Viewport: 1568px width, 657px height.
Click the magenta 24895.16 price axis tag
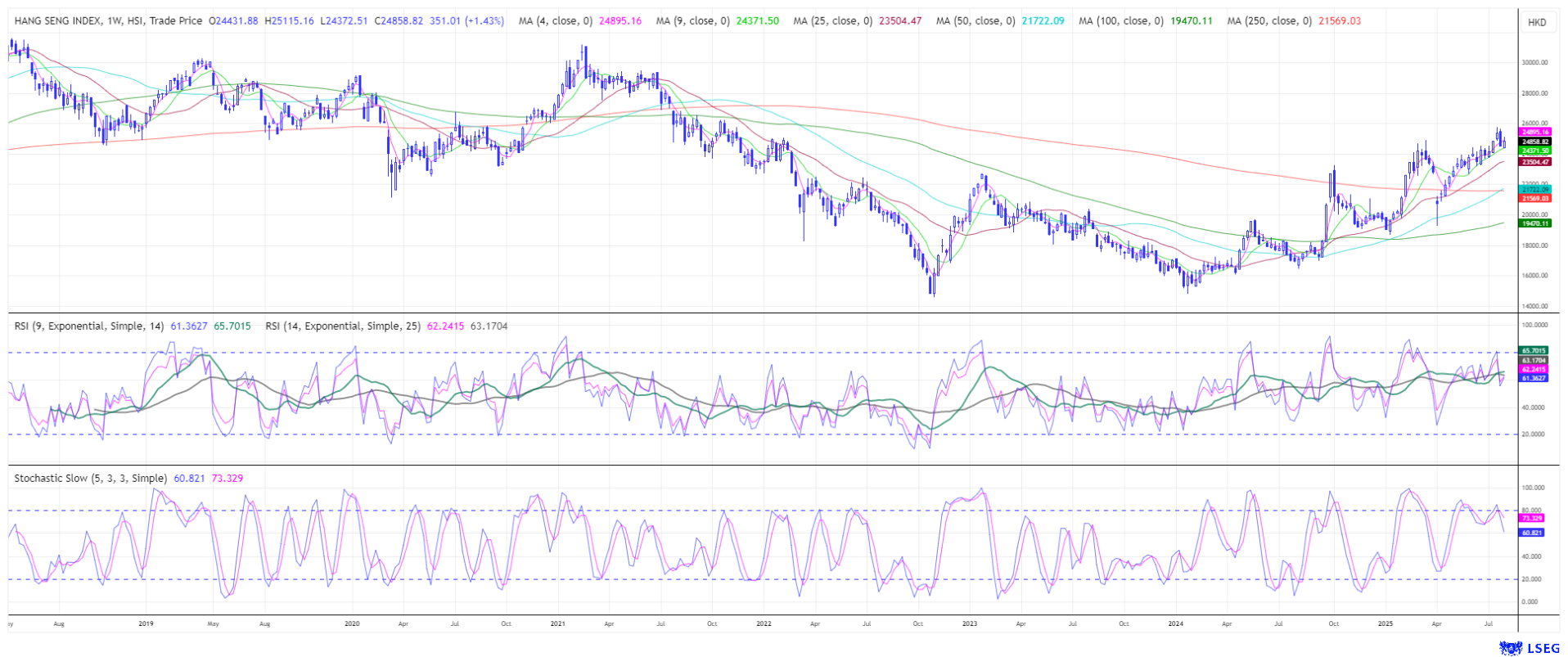click(1534, 132)
